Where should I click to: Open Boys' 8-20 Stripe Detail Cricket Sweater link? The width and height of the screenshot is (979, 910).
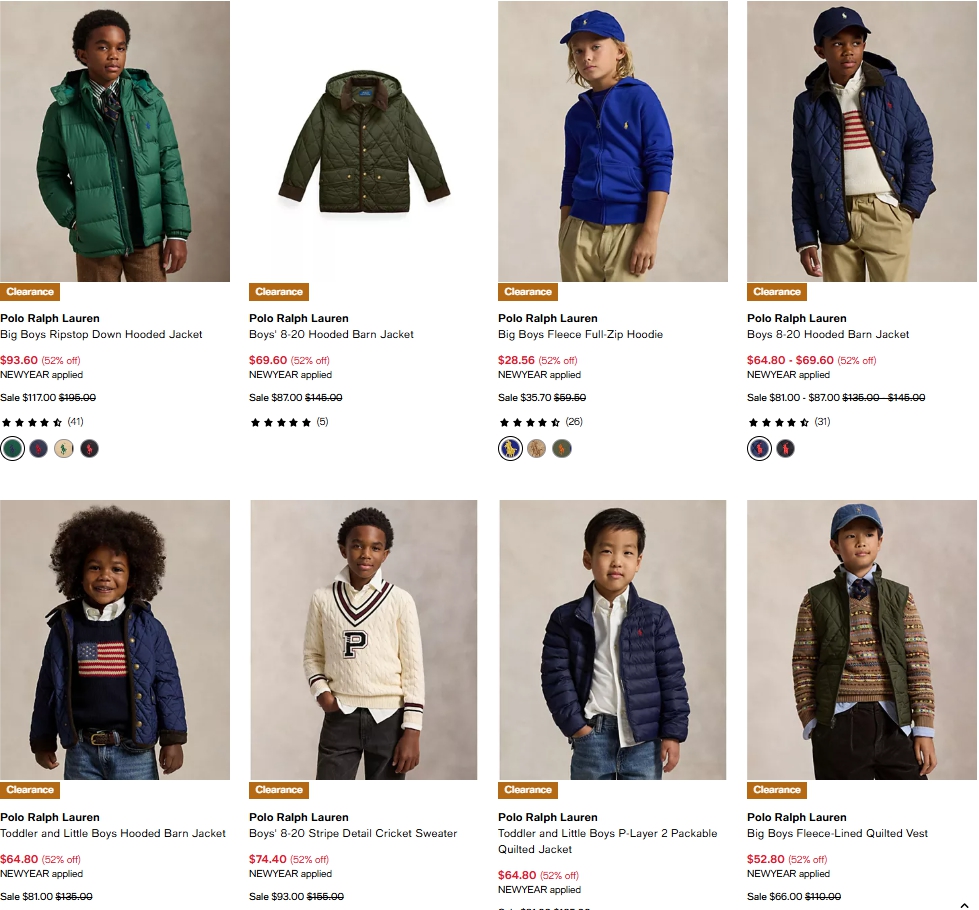352,833
